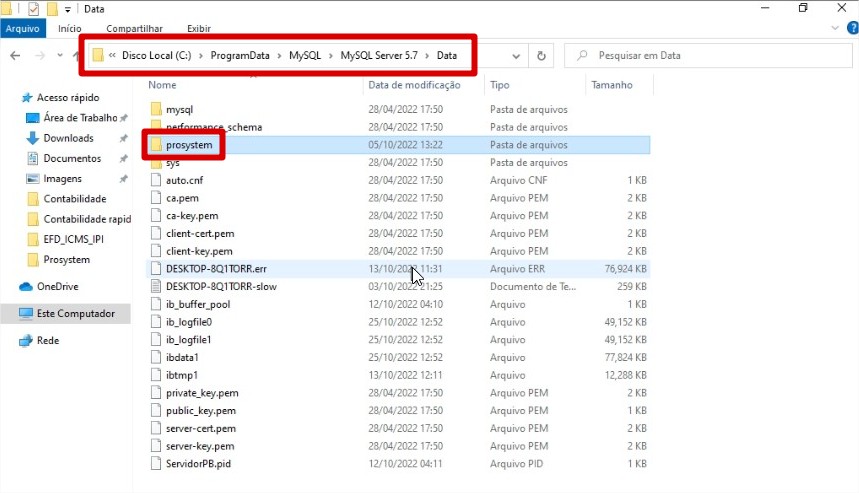This screenshot has width=859, height=493.
Task: Select the mysql folder
Action: 179,109
